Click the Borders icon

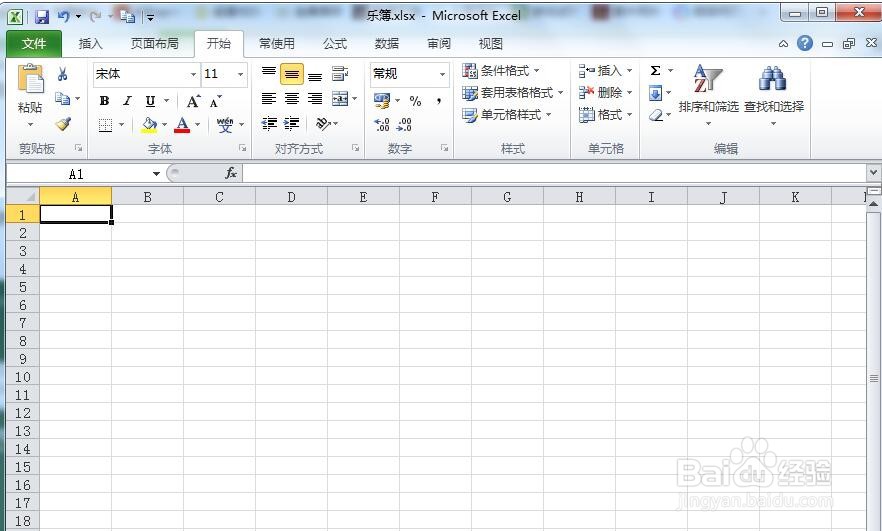click(x=105, y=125)
